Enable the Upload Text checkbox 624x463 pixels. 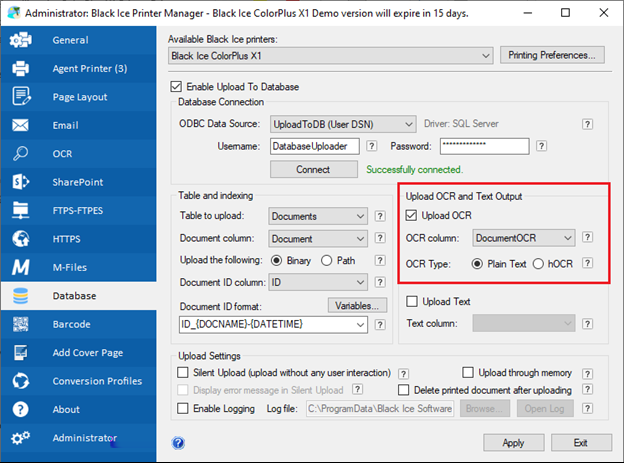click(x=413, y=302)
